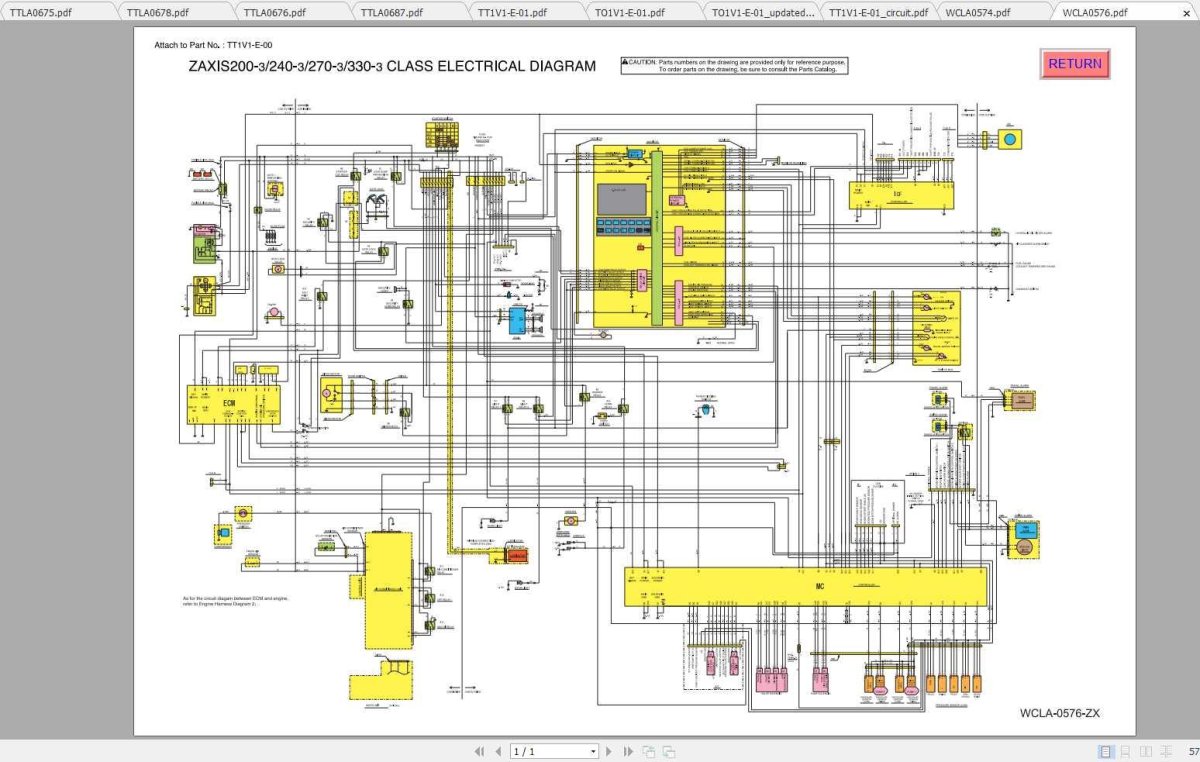Enable single page view mode

(1106, 751)
